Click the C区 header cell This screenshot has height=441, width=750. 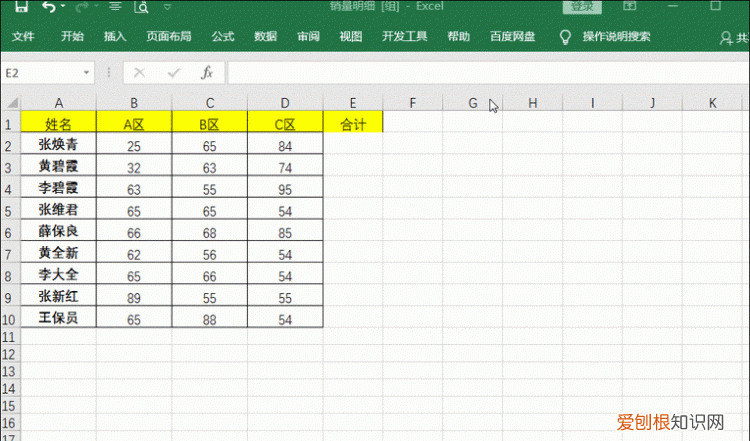(x=285, y=121)
